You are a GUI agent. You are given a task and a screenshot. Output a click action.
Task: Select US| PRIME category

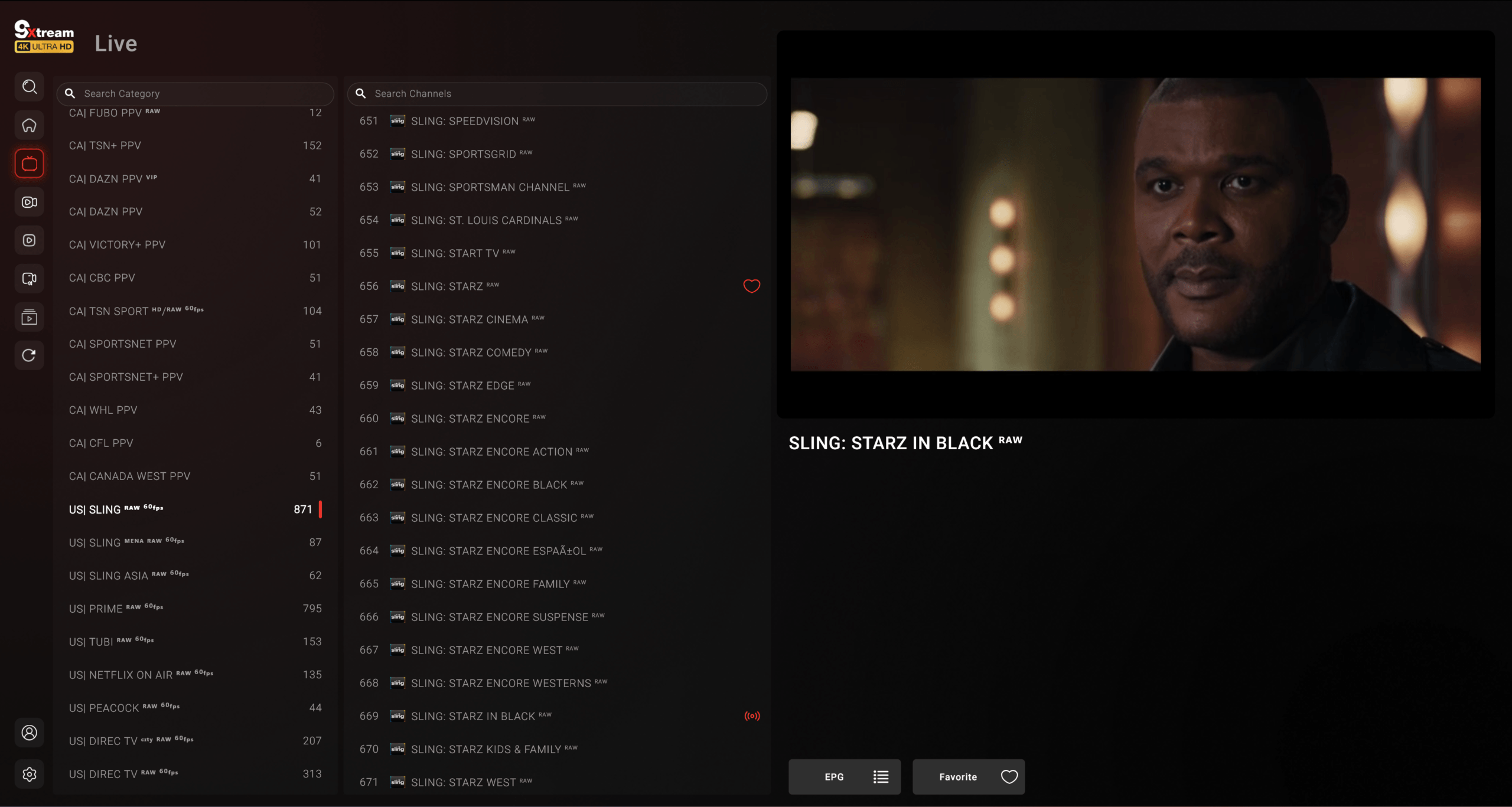pyautogui.click(x=195, y=609)
